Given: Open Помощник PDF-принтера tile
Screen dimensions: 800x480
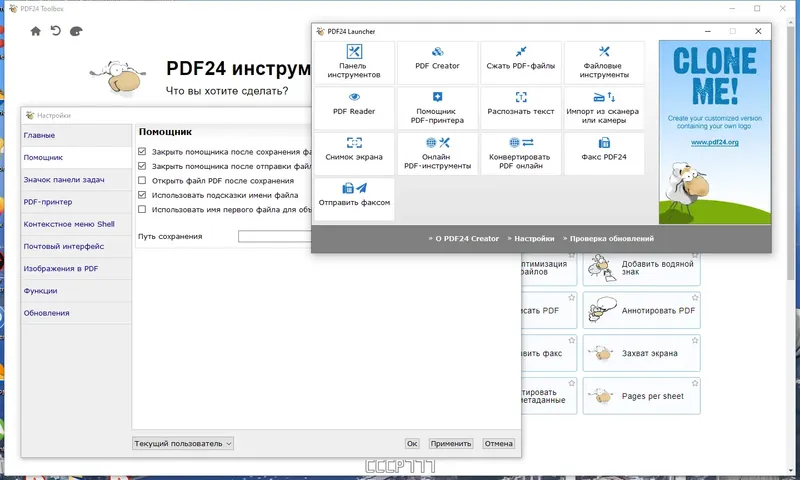Looking at the screenshot, I should [x=437, y=108].
